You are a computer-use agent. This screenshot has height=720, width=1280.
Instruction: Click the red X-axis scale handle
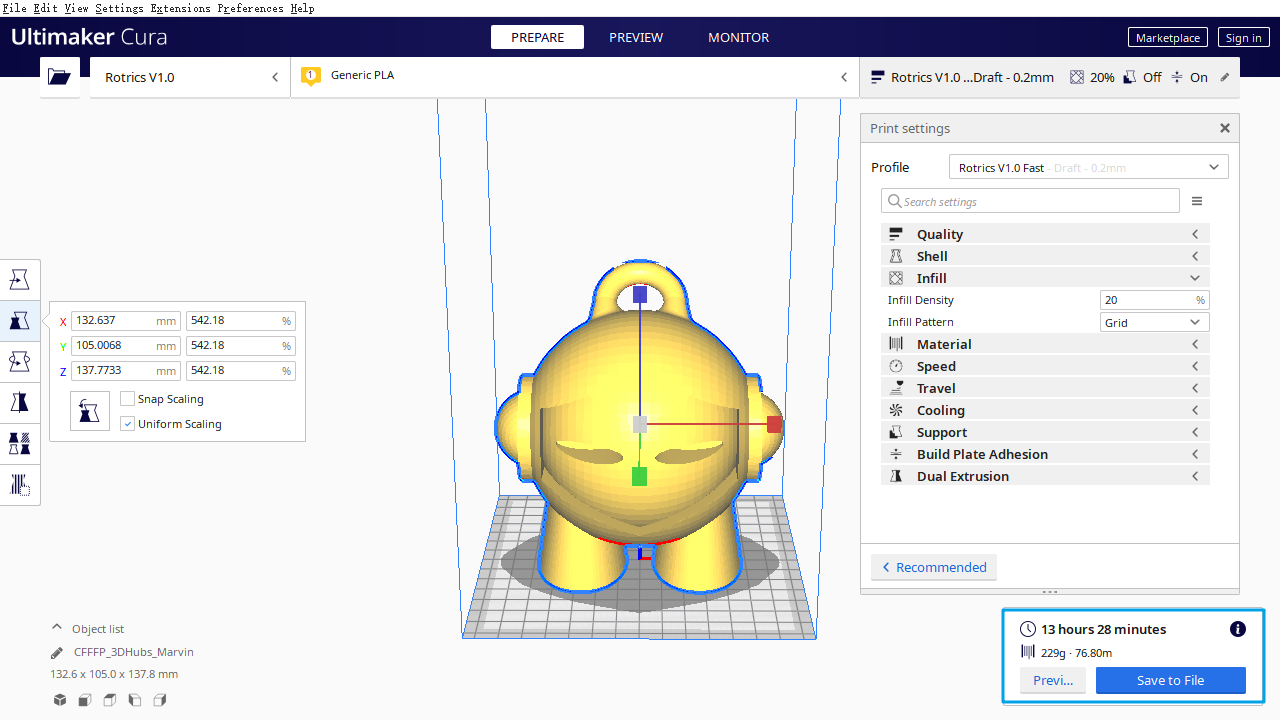coord(774,425)
